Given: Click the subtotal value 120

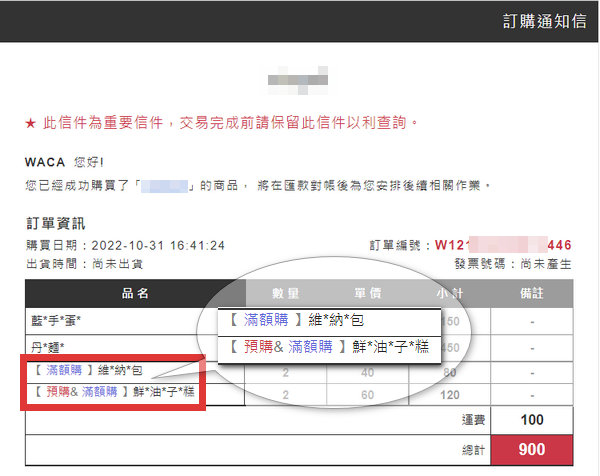Looking at the screenshot, I should pyautogui.click(x=450, y=395).
